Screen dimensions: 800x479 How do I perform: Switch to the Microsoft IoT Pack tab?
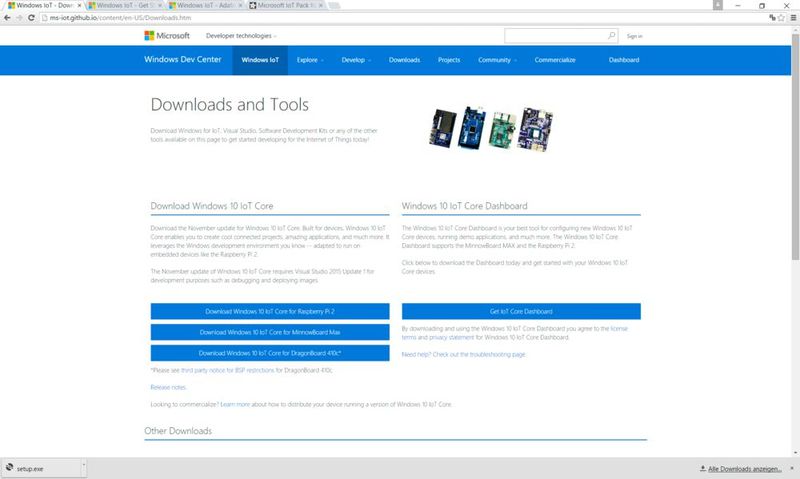(286, 5)
